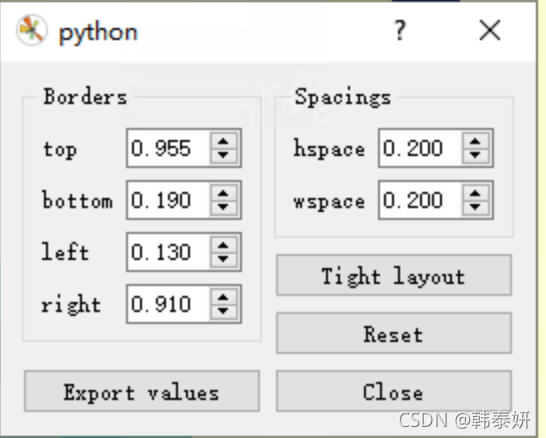Click the 'right' label
Viewport: 546px width, 438px height.
click(x=71, y=305)
